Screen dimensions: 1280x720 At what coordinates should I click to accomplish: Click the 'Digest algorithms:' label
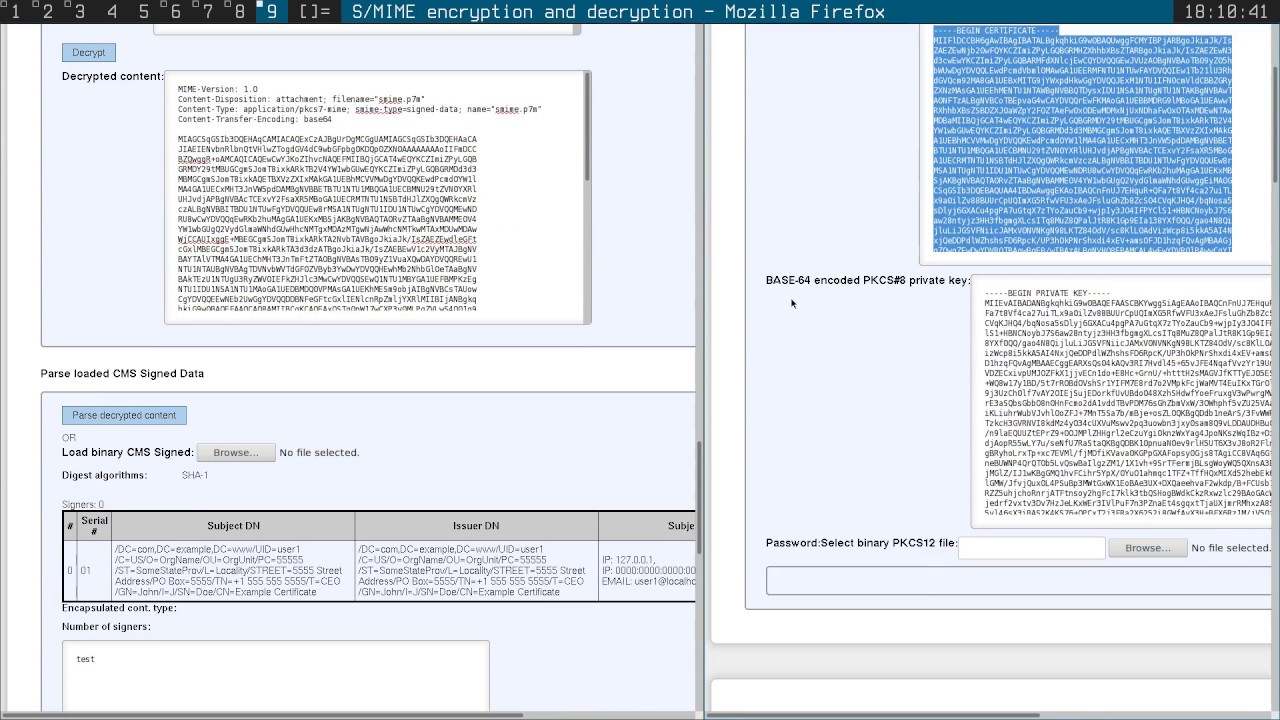104,475
